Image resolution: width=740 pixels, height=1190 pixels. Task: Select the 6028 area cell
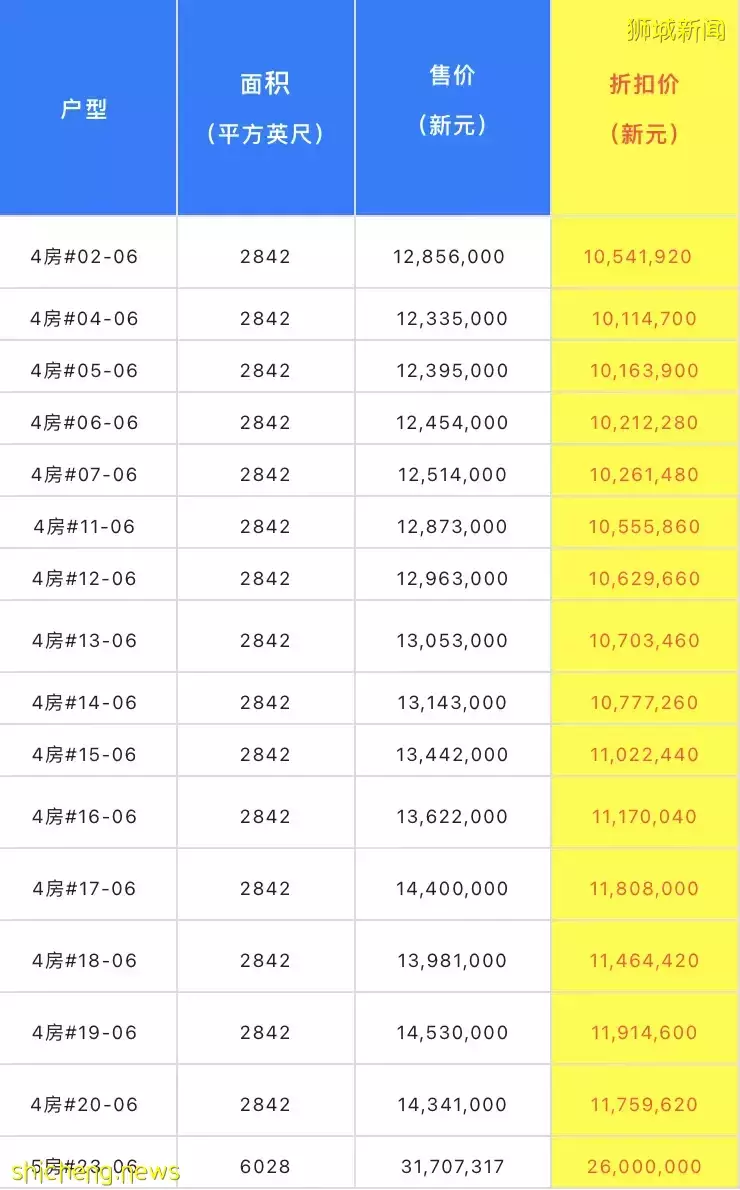(265, 1166)
